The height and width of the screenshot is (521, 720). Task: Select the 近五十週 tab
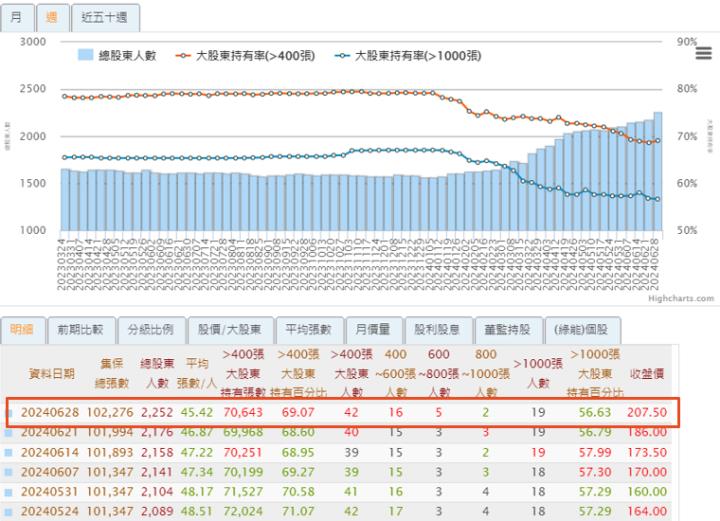click(x=106, y=18)
